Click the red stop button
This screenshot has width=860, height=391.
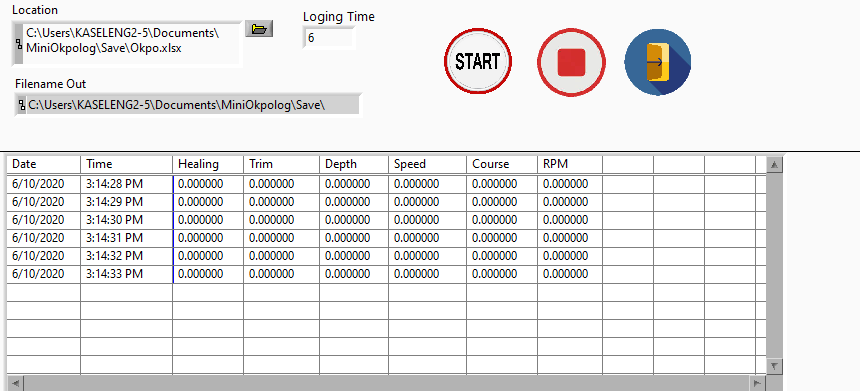pos(571,63)
